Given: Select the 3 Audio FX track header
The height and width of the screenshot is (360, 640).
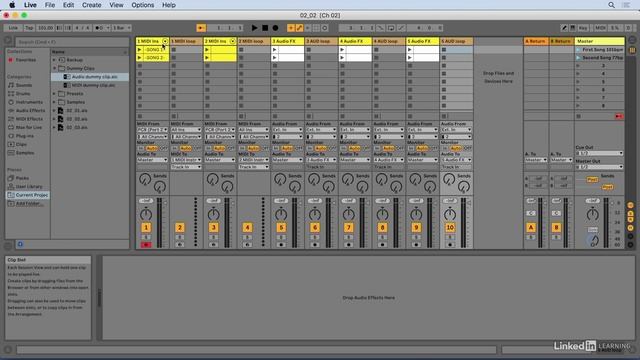Looking at the screenshot, I should (x=287, y=41).
